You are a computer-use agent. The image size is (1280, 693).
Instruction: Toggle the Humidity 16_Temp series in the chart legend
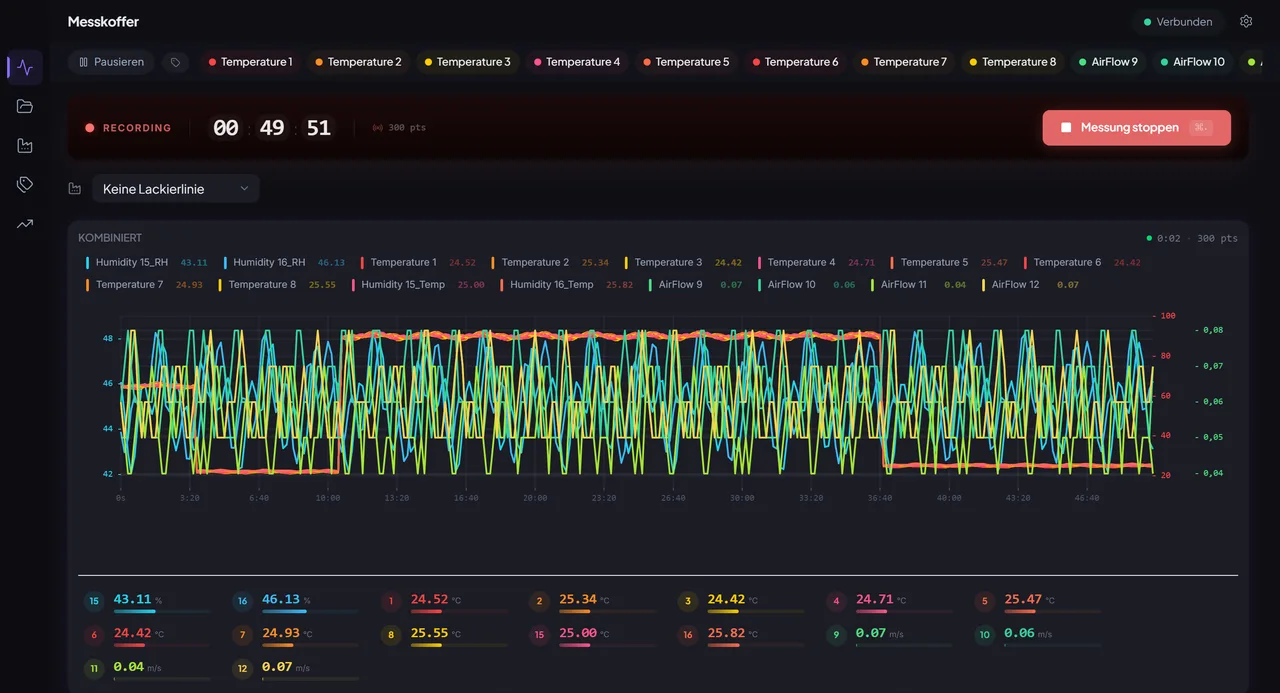[566, 285]
